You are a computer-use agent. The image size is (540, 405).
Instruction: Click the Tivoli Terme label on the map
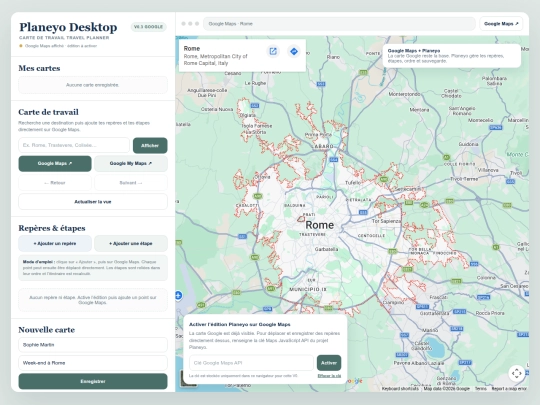coord(464,179)
